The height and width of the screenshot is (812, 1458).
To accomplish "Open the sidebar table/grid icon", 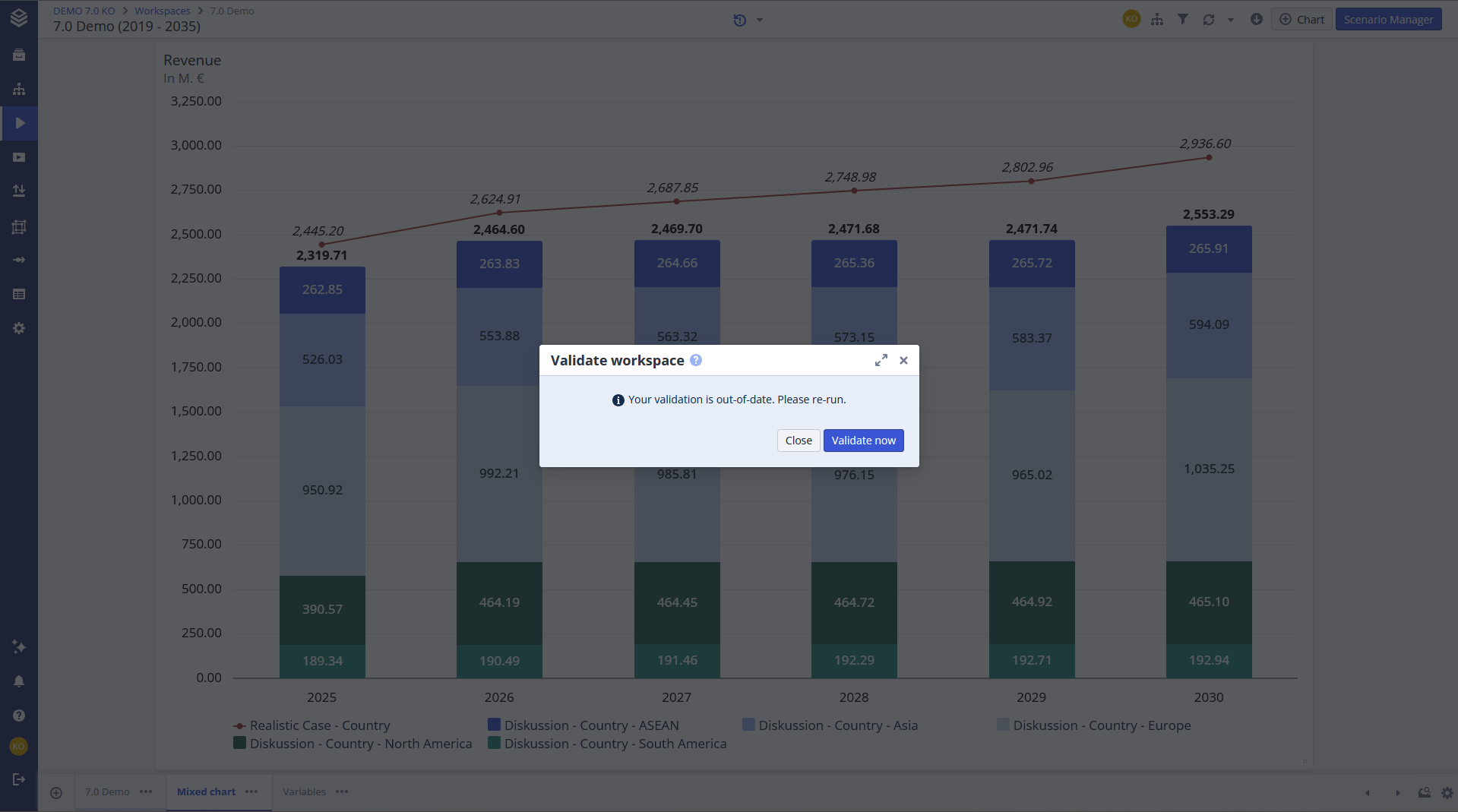I will [19, 294].
